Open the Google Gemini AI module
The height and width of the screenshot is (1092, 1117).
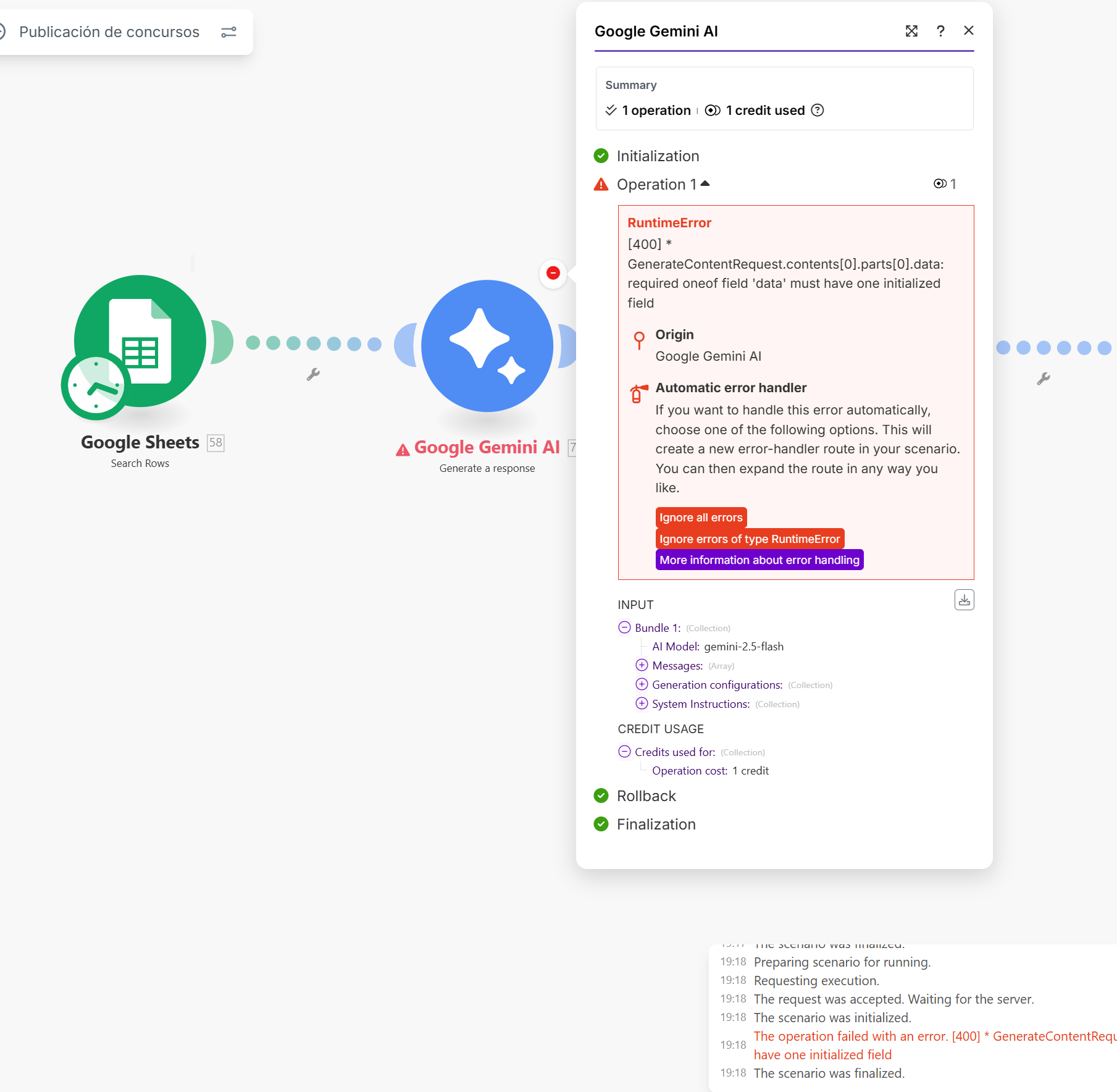point(487,346)
